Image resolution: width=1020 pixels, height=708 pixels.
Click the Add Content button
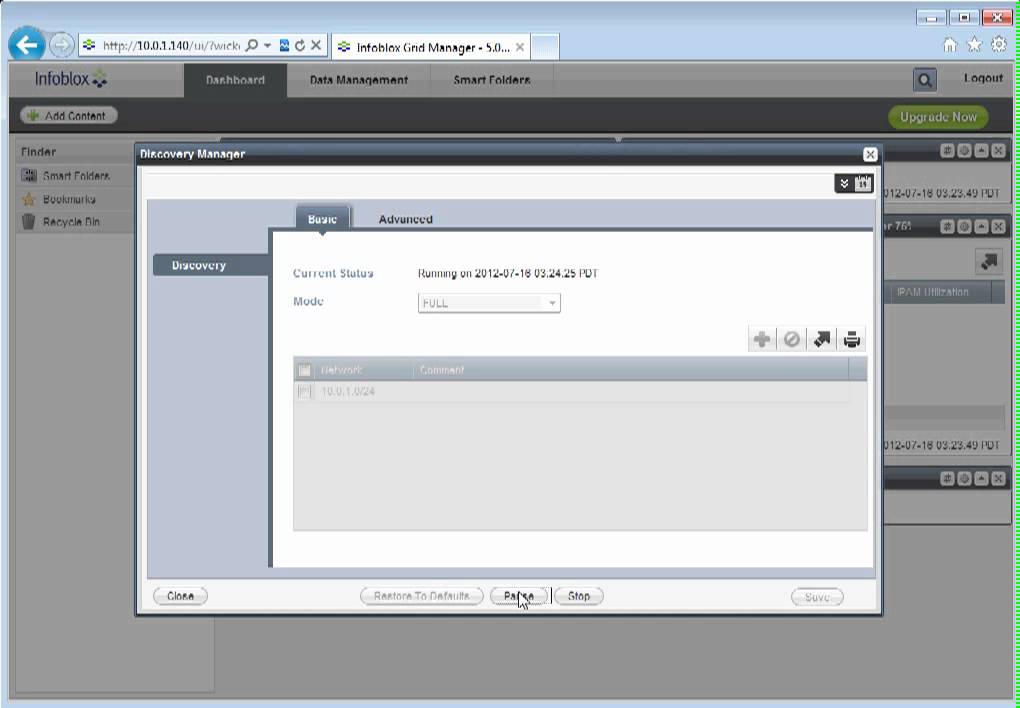pyautogui.click(x=68, y=116)
